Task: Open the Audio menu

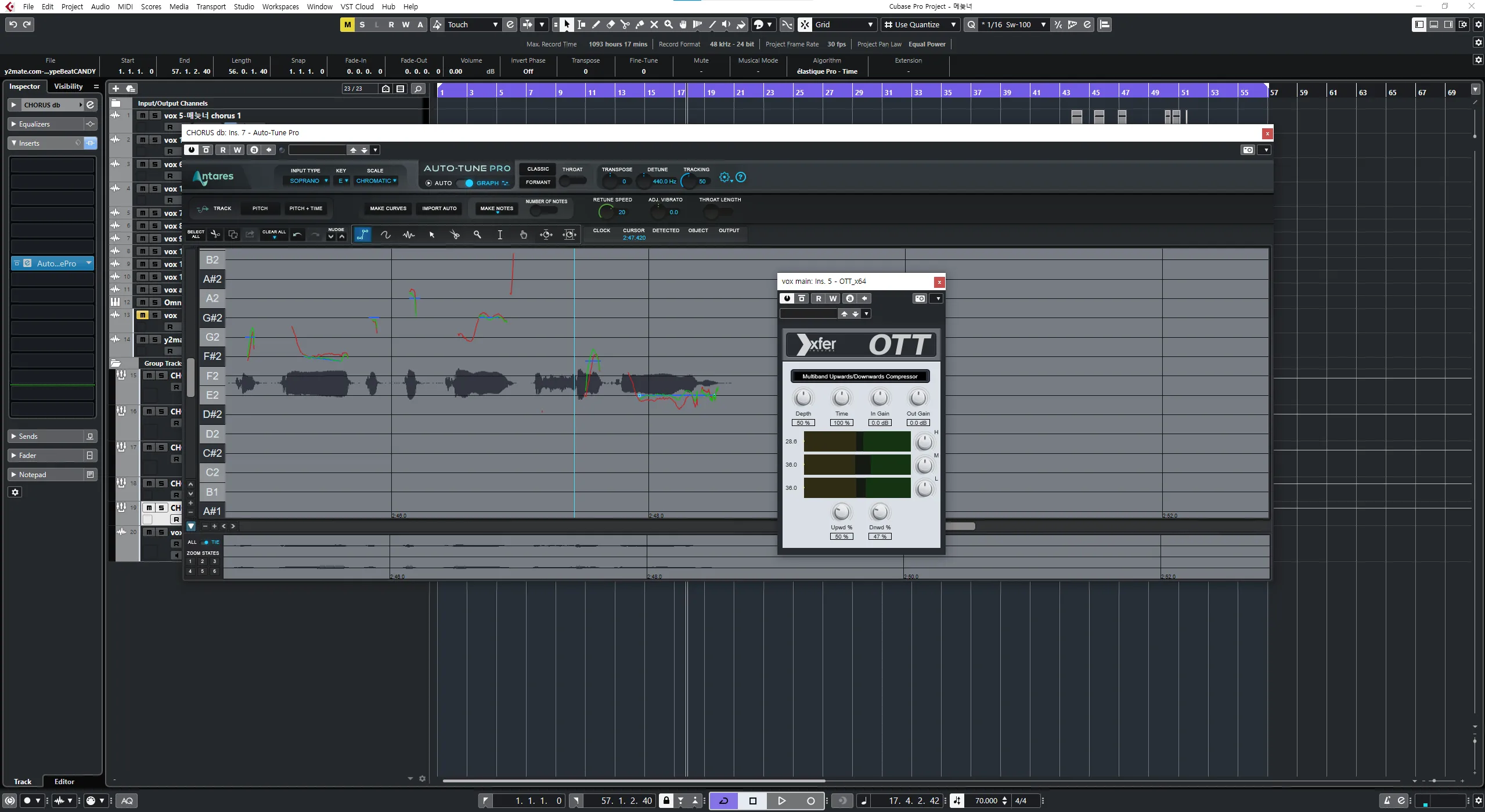Action: 100,6
